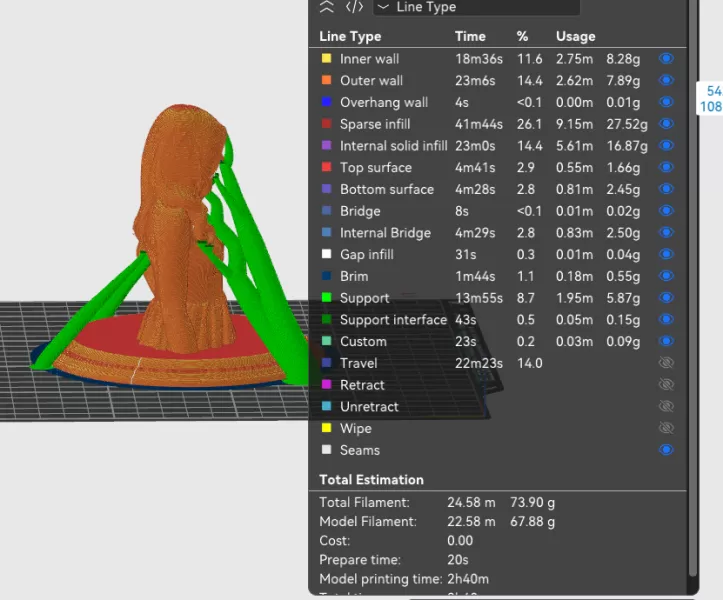Click the Top surface red swatch
Image resolution: width=723 pixels, height=600 pixels.
326,167
